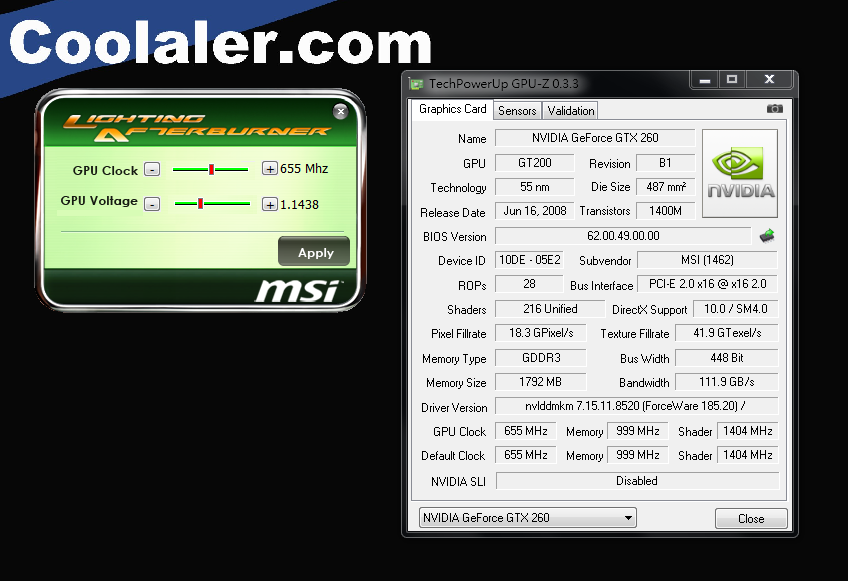
Task: Click the NVIDIA SLI Disabled field
Action: 637,480
